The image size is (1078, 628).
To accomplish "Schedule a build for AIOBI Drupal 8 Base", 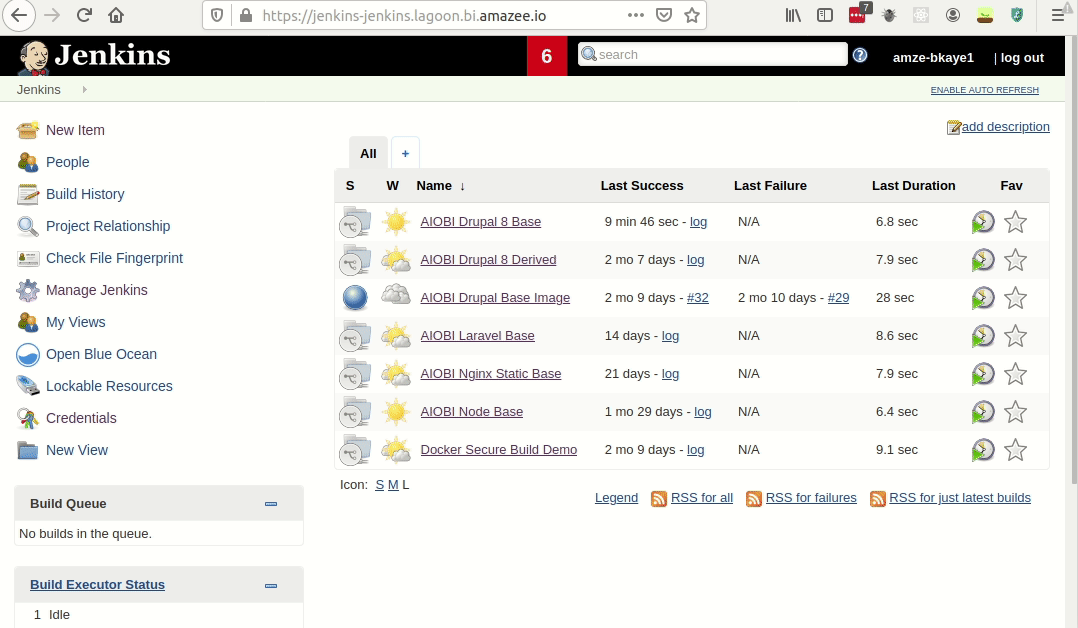I will (x=983, y=222).
